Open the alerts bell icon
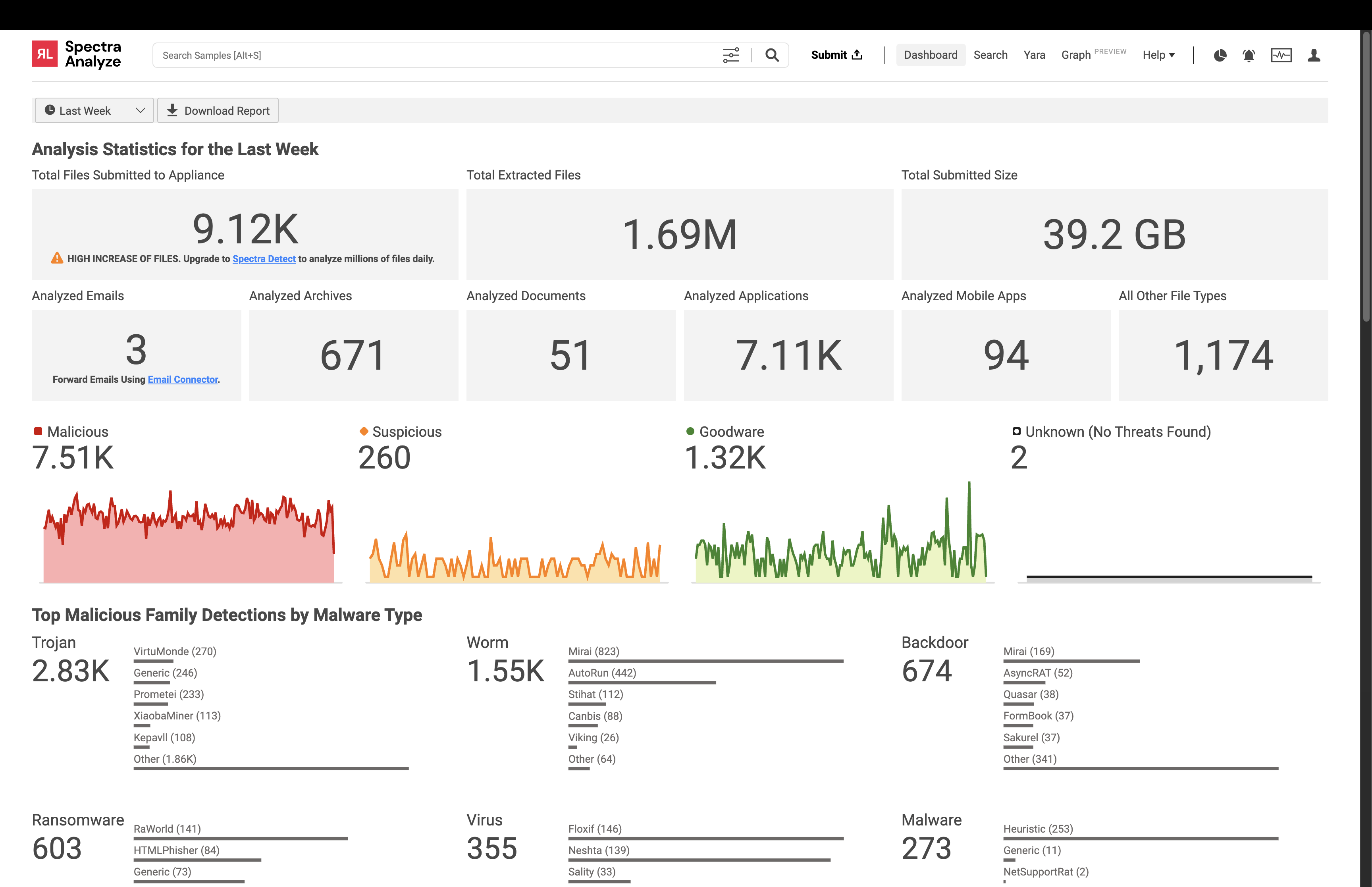This screenshot has height=887, width=1372. 1248,55
